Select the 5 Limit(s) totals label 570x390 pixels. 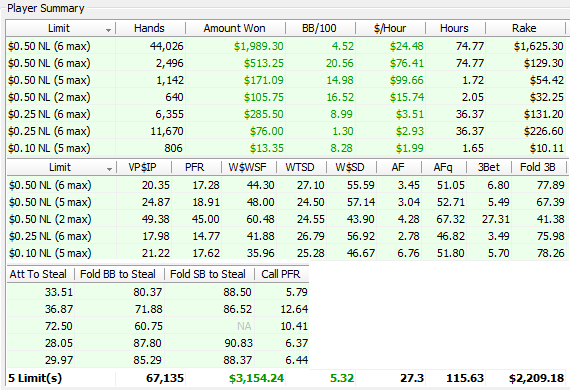[x=35, y=378]
